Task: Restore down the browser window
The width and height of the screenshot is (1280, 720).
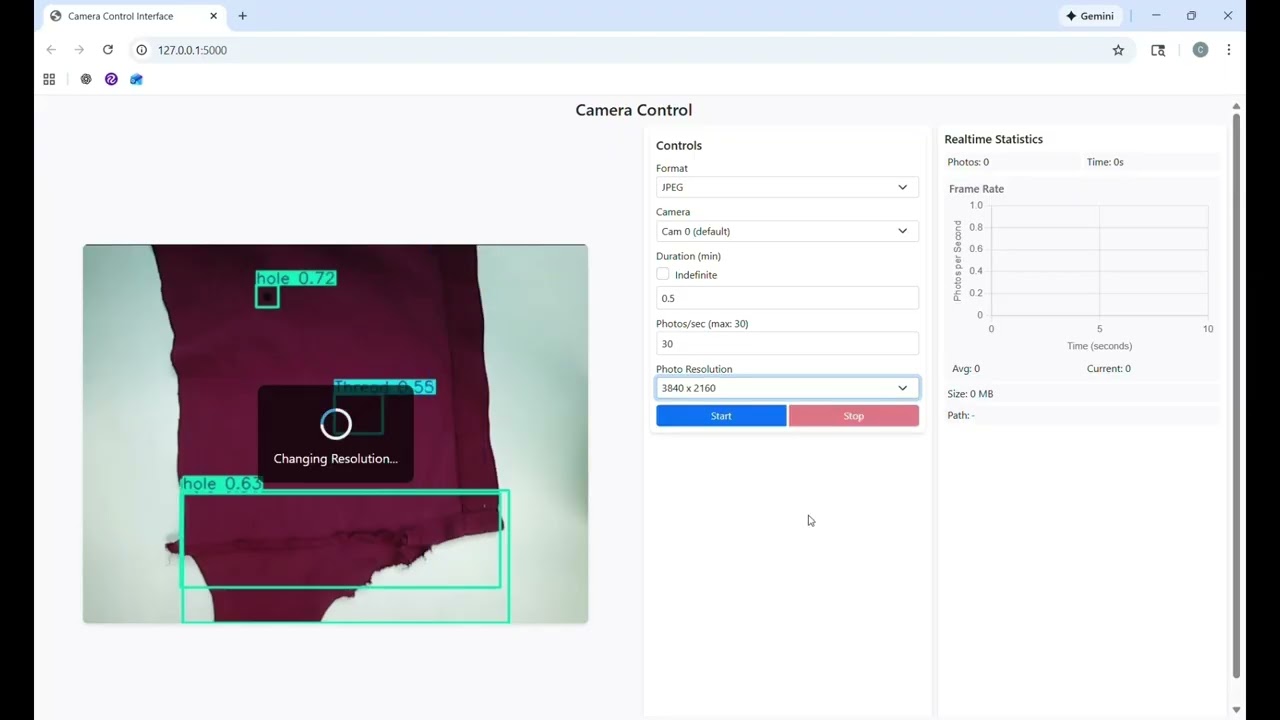Action: 1191,16
